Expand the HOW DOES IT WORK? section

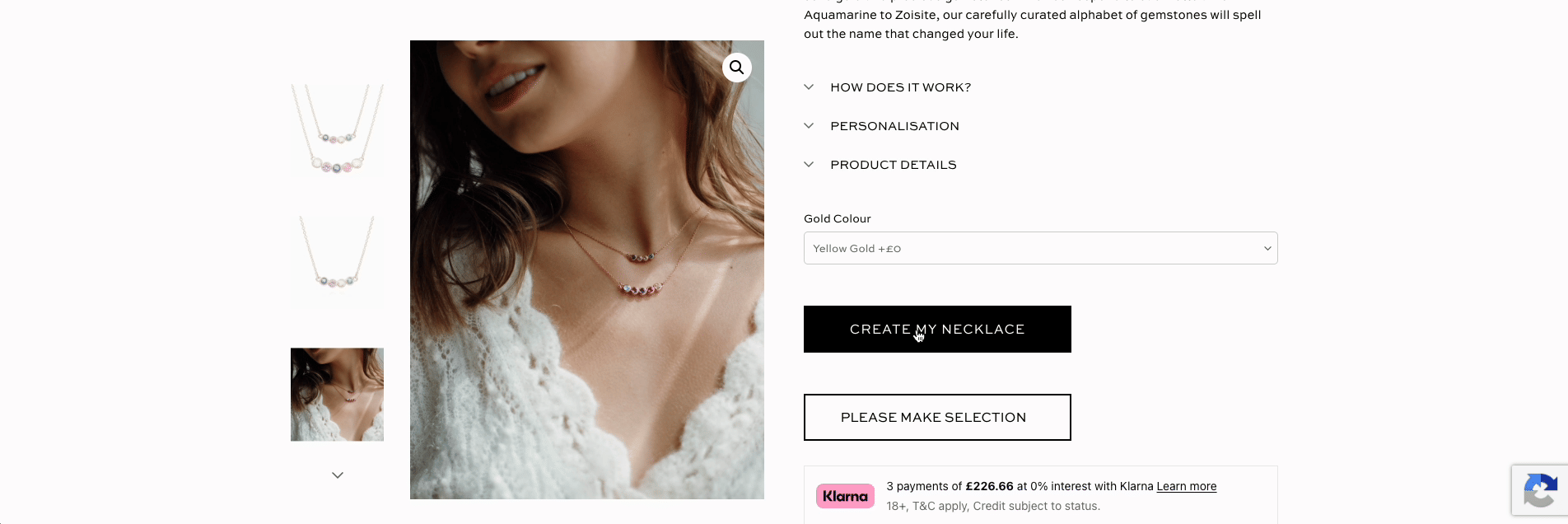[900, 87]
